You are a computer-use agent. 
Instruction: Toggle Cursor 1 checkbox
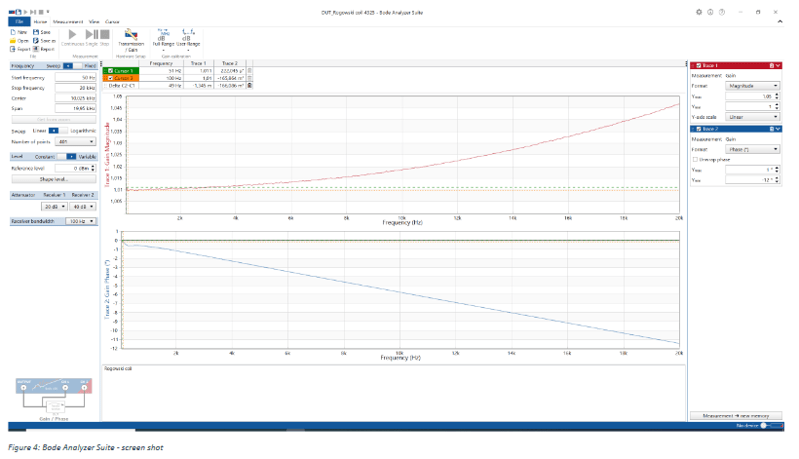(108, 71)
